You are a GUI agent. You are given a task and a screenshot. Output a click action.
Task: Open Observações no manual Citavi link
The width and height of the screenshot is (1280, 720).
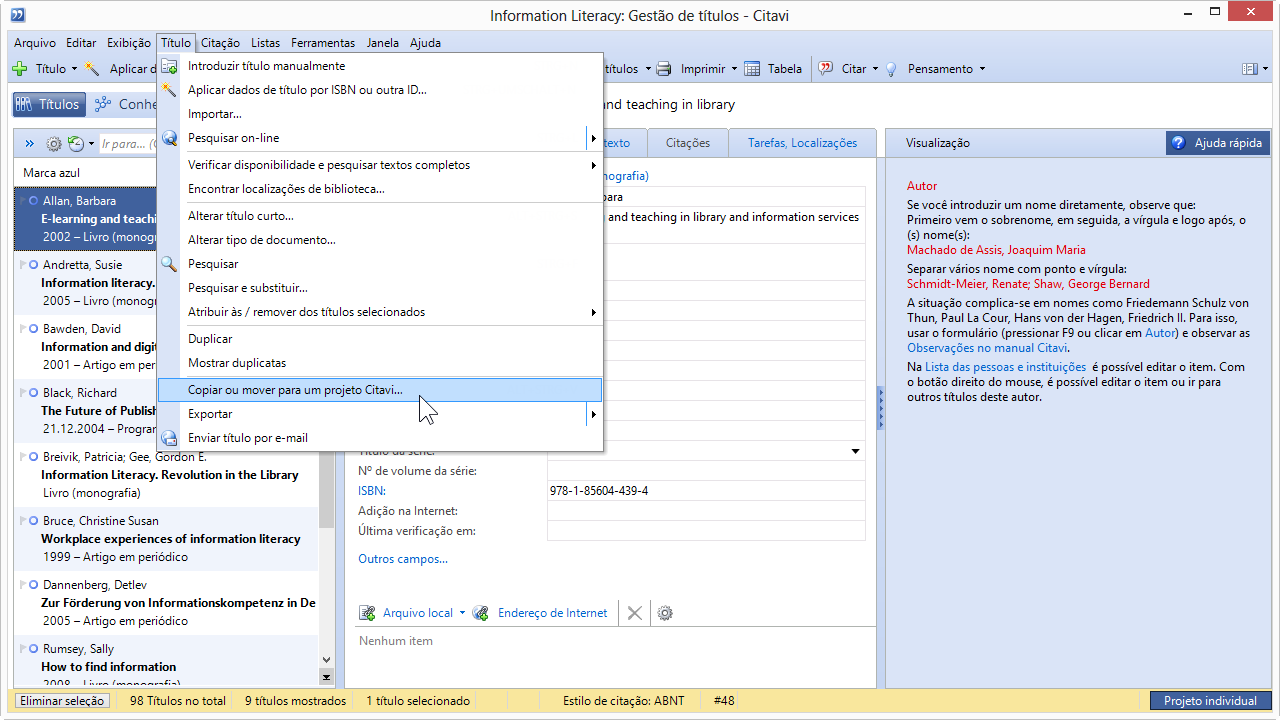(987, 348)
